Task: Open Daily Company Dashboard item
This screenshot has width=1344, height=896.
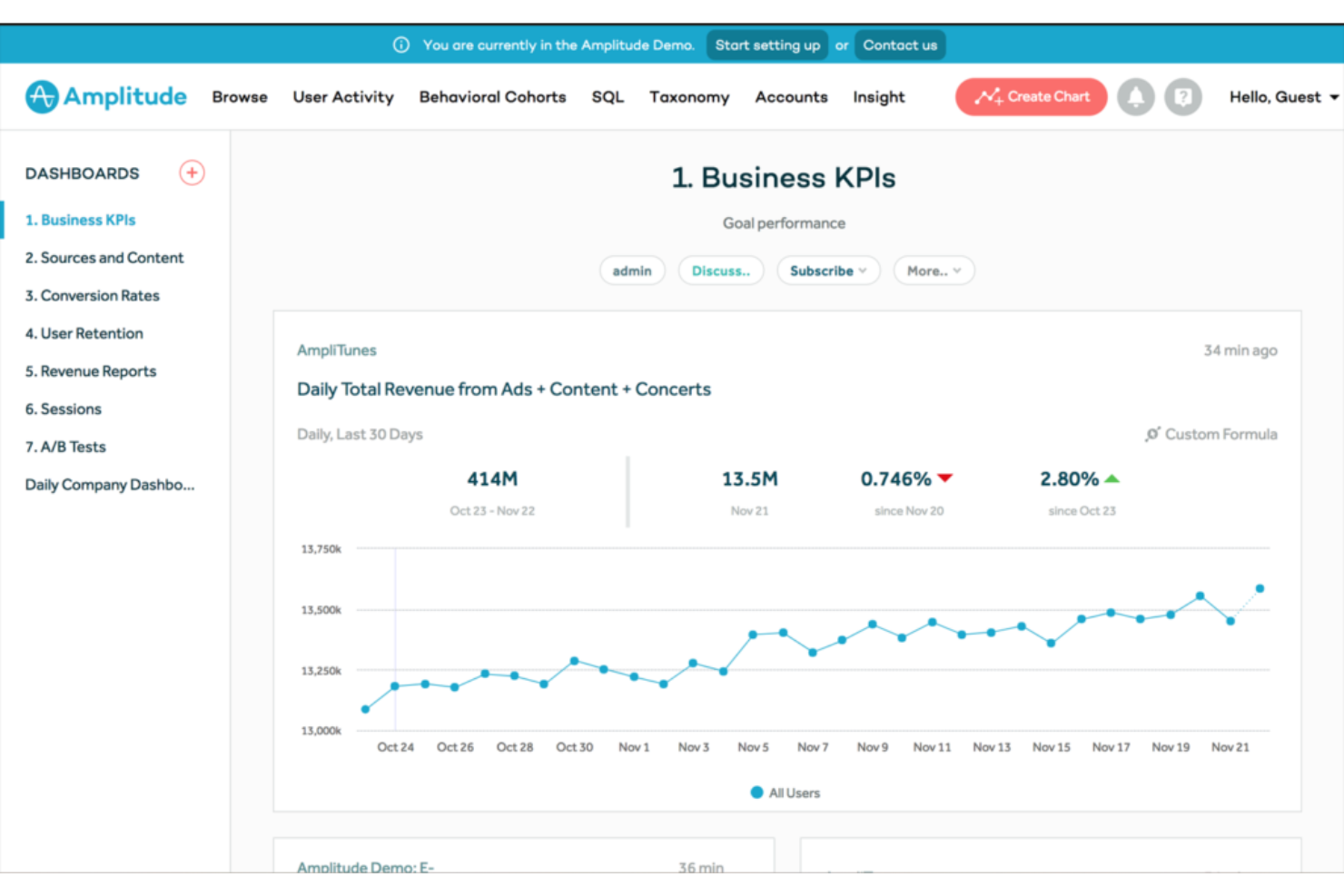Action: pos(110,485)
